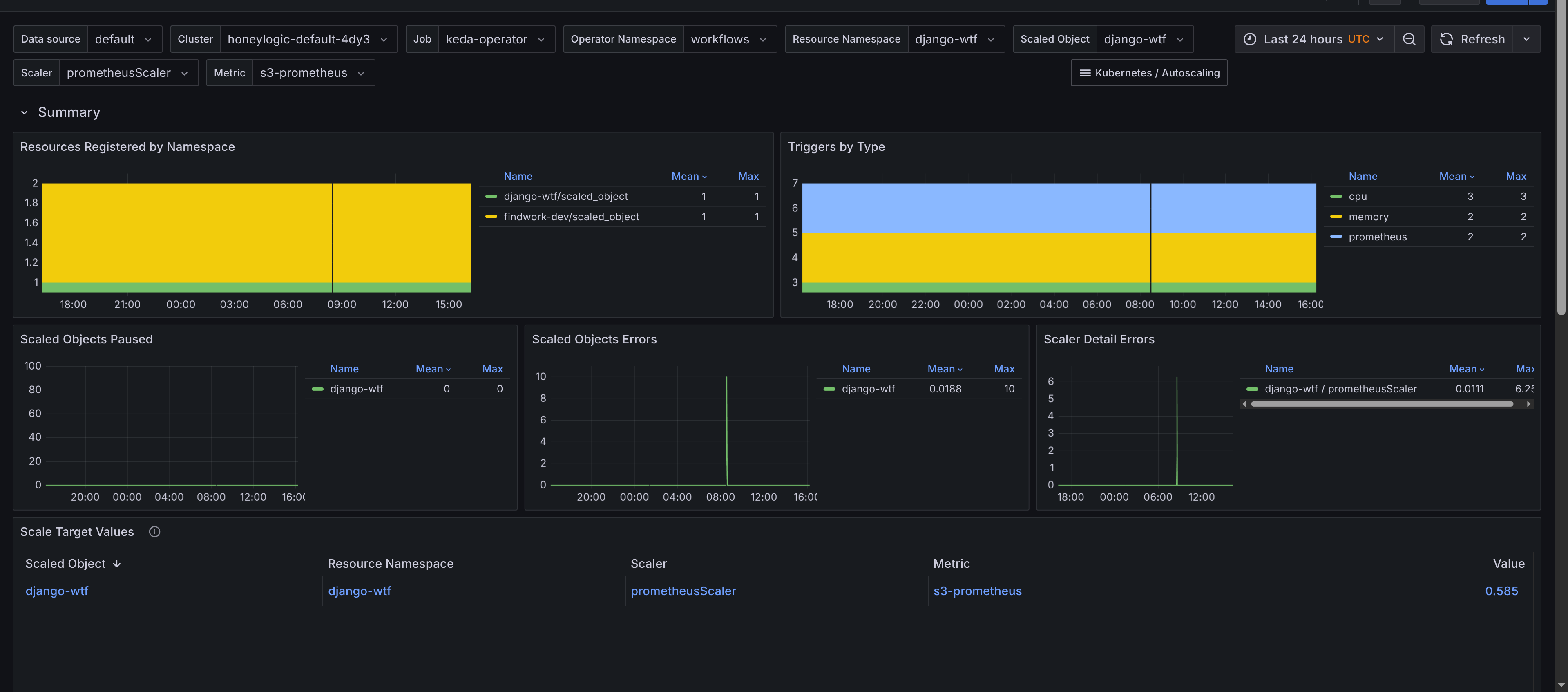Collapse the Summary section
The height and width of the screenshot is (692, 1568).
point(25,112)
